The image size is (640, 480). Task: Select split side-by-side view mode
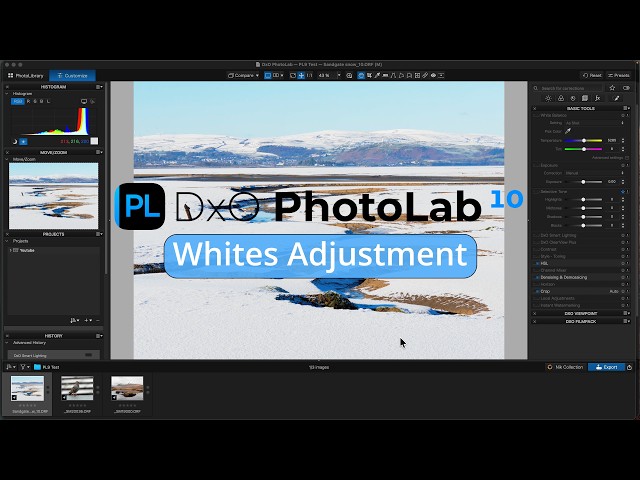click(276, 76)
